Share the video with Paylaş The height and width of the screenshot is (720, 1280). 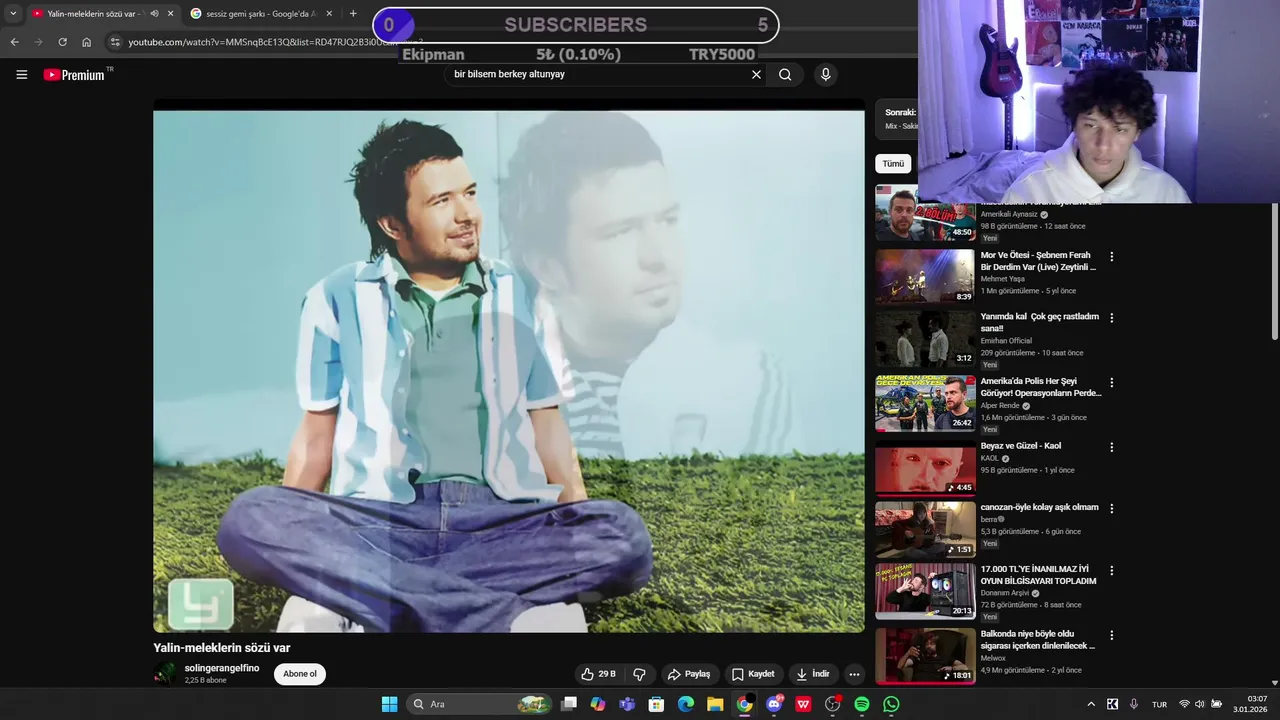(x=689, y=674)
